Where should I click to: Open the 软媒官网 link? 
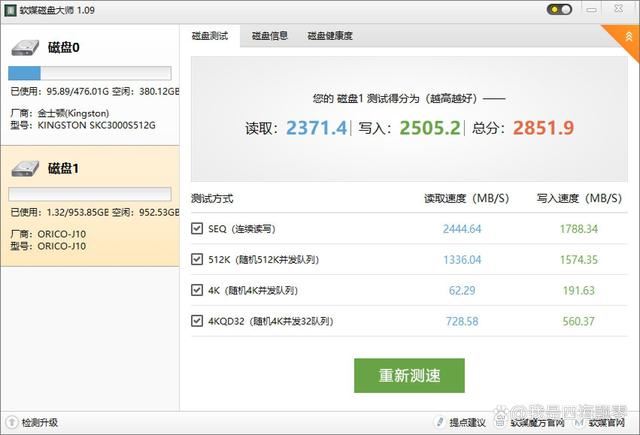point(607,423)
